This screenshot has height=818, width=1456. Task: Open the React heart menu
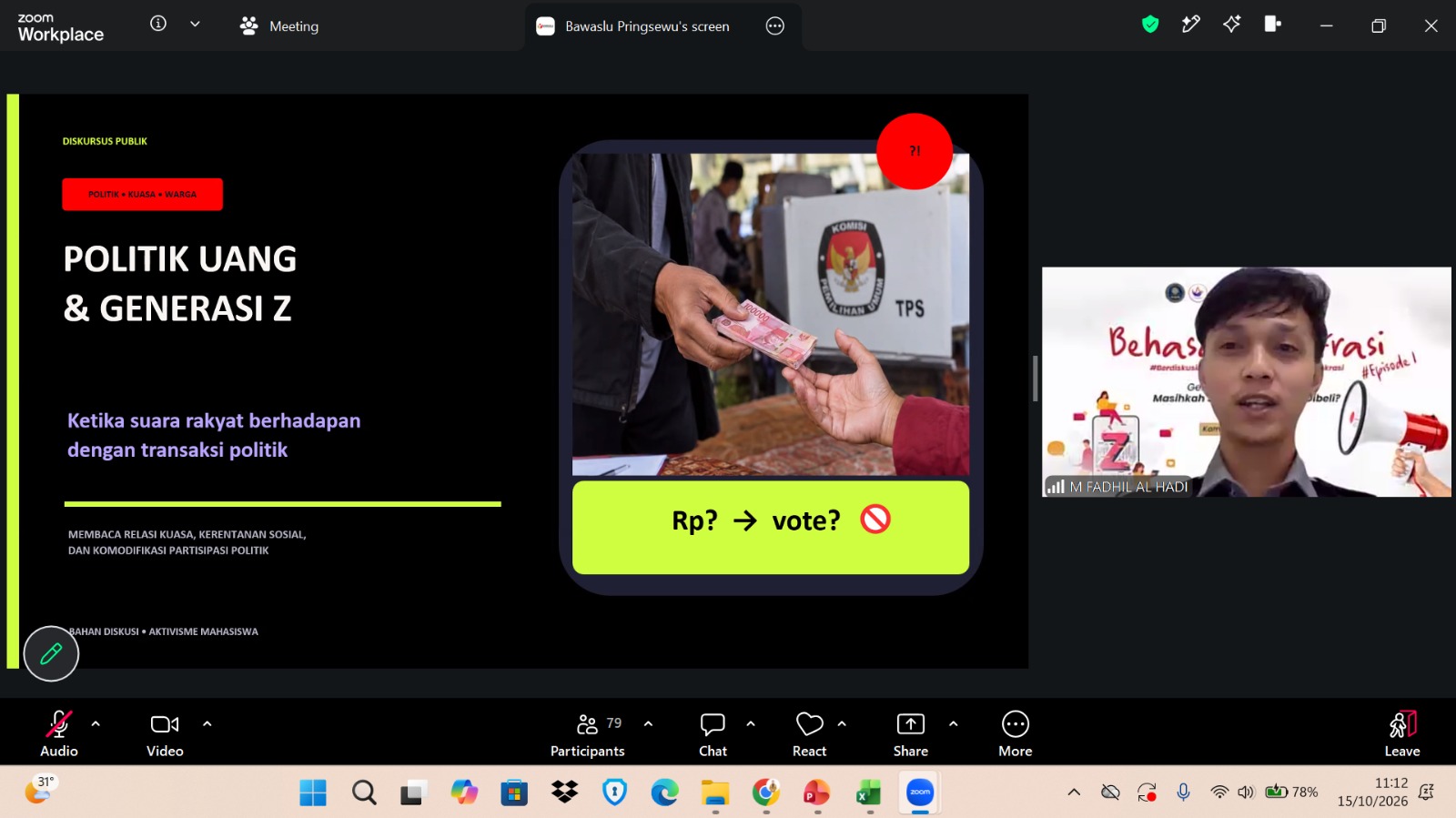coord(809,734)
